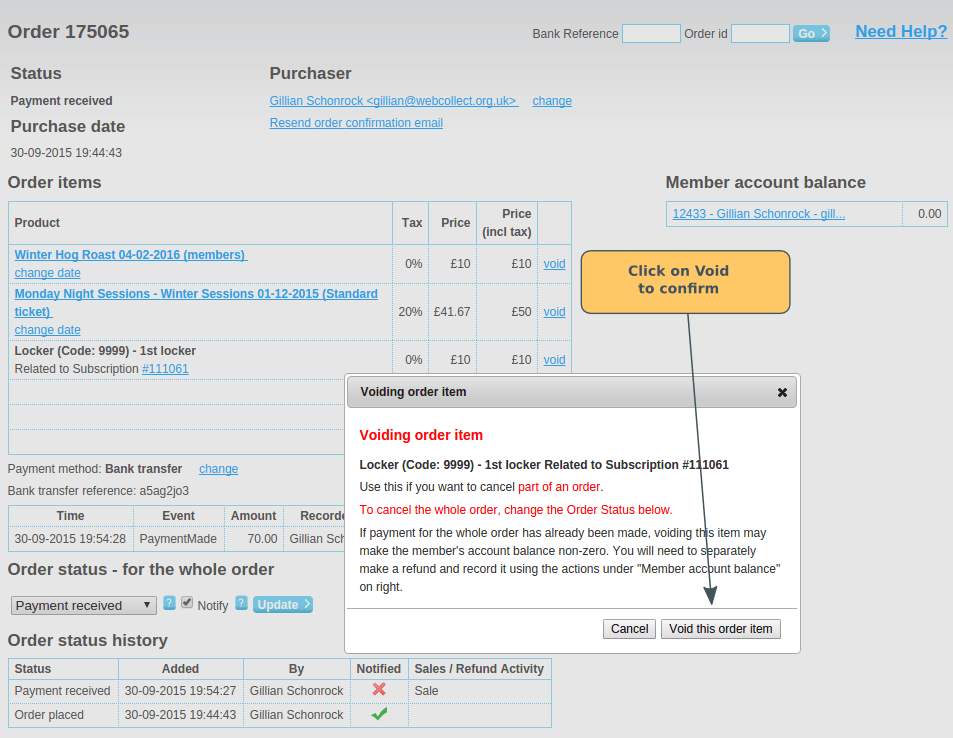The width and height of the screenshot is (953, 738).
Task: Click the green check notified icon
Action: [379, 714]
